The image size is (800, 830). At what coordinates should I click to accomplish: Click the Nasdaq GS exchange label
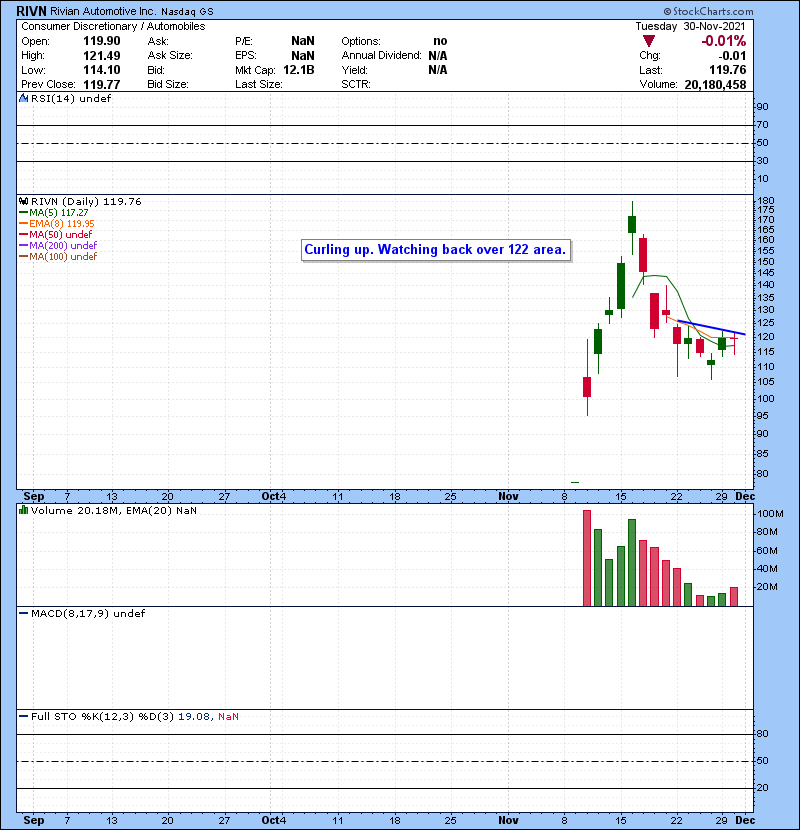pyautogui.click(x=187, y=12)
